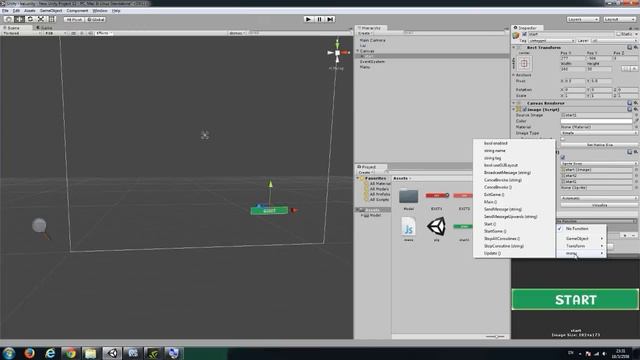Toggle the Image (Script) enabled checkbox

524,109
